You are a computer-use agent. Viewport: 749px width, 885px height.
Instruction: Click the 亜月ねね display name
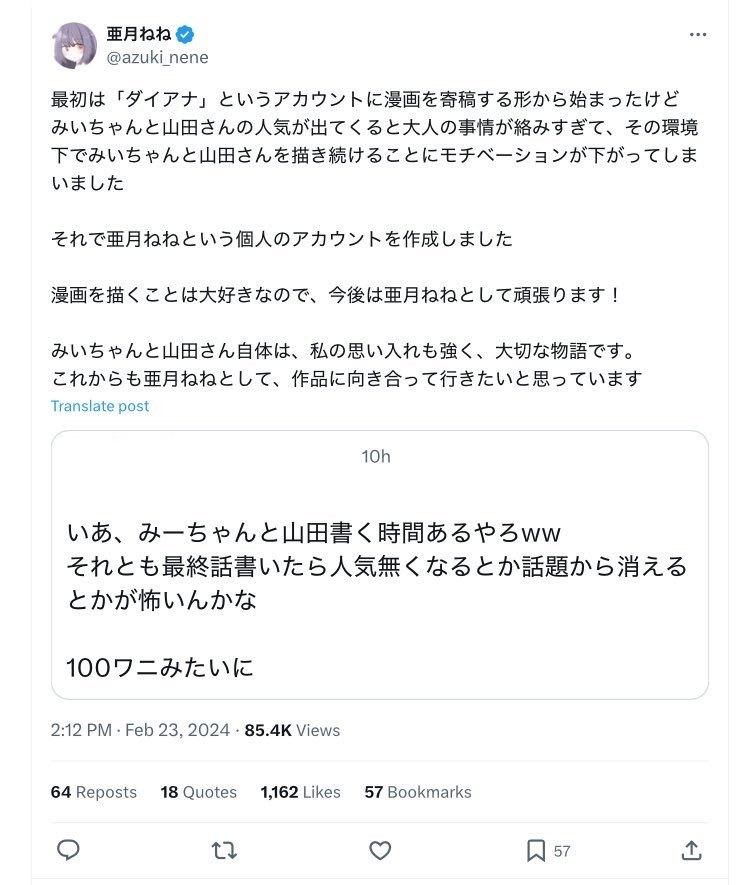click(x=139, y=34)
